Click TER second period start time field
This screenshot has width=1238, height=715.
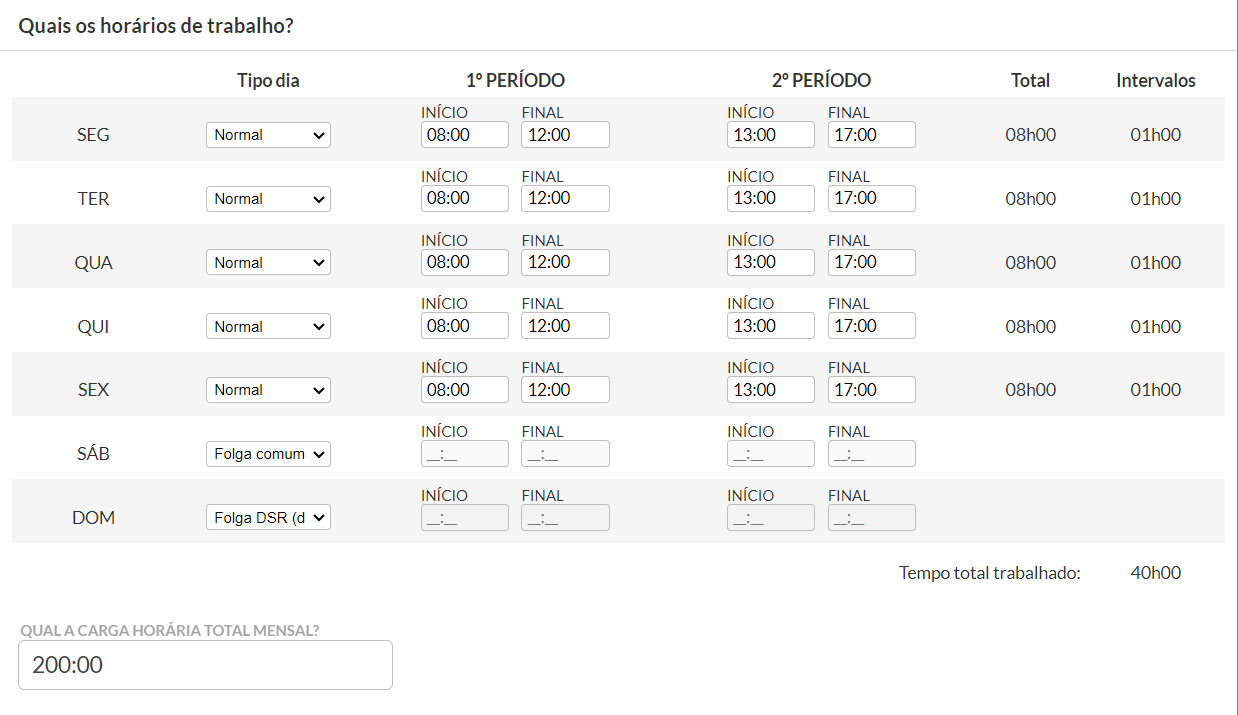(770, 199)
